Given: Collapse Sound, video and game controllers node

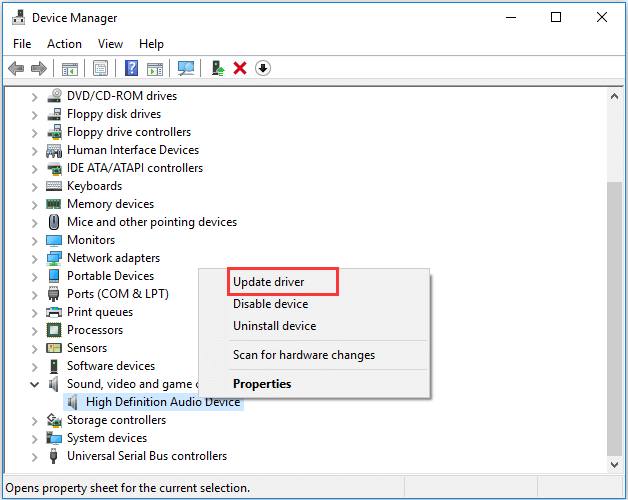Looking at the screenshot, I should 34,385.
